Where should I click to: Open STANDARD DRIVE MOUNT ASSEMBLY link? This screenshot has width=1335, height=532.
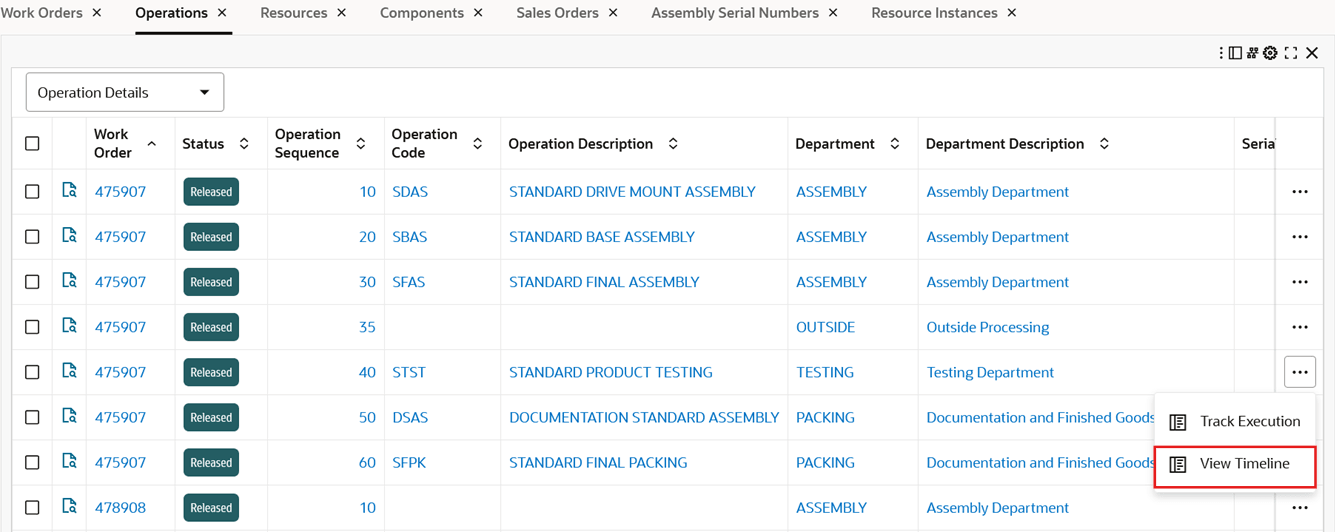(x=632, y=192)
